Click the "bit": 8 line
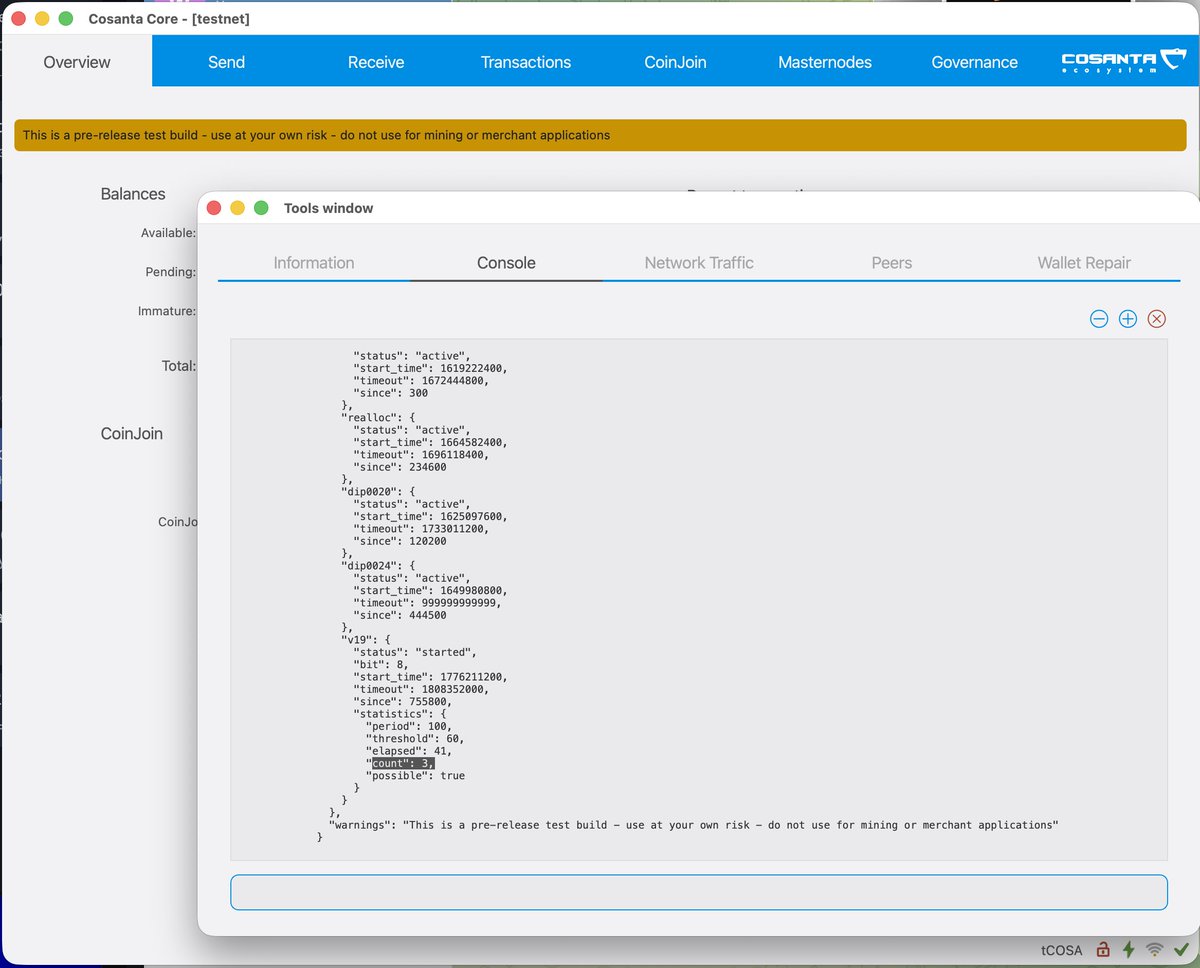The height and width of the screenshot is (968, 1200). (x=381, y=664)
